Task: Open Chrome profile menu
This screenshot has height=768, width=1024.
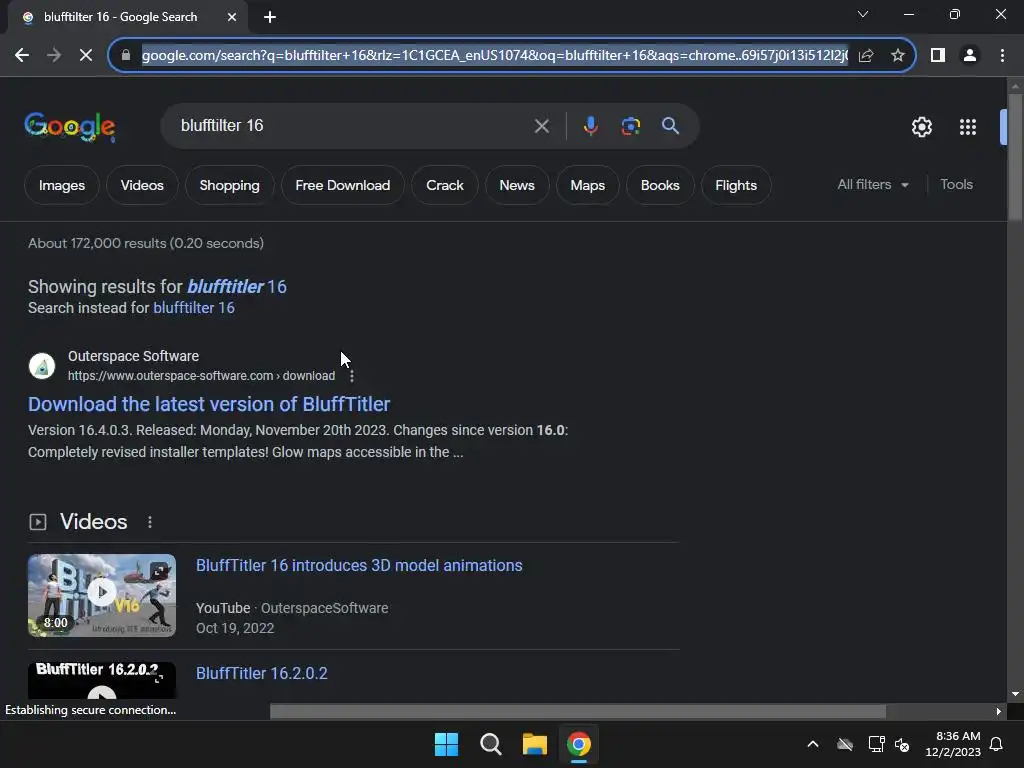Action: pyautogui.click(x=970, y=56)
